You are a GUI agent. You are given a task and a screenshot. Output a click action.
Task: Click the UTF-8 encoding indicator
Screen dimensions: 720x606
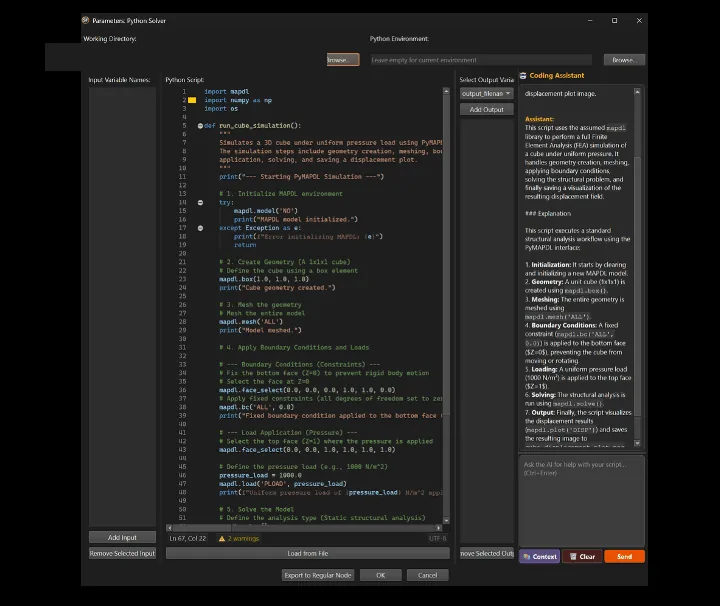click(x=437, y=539)
